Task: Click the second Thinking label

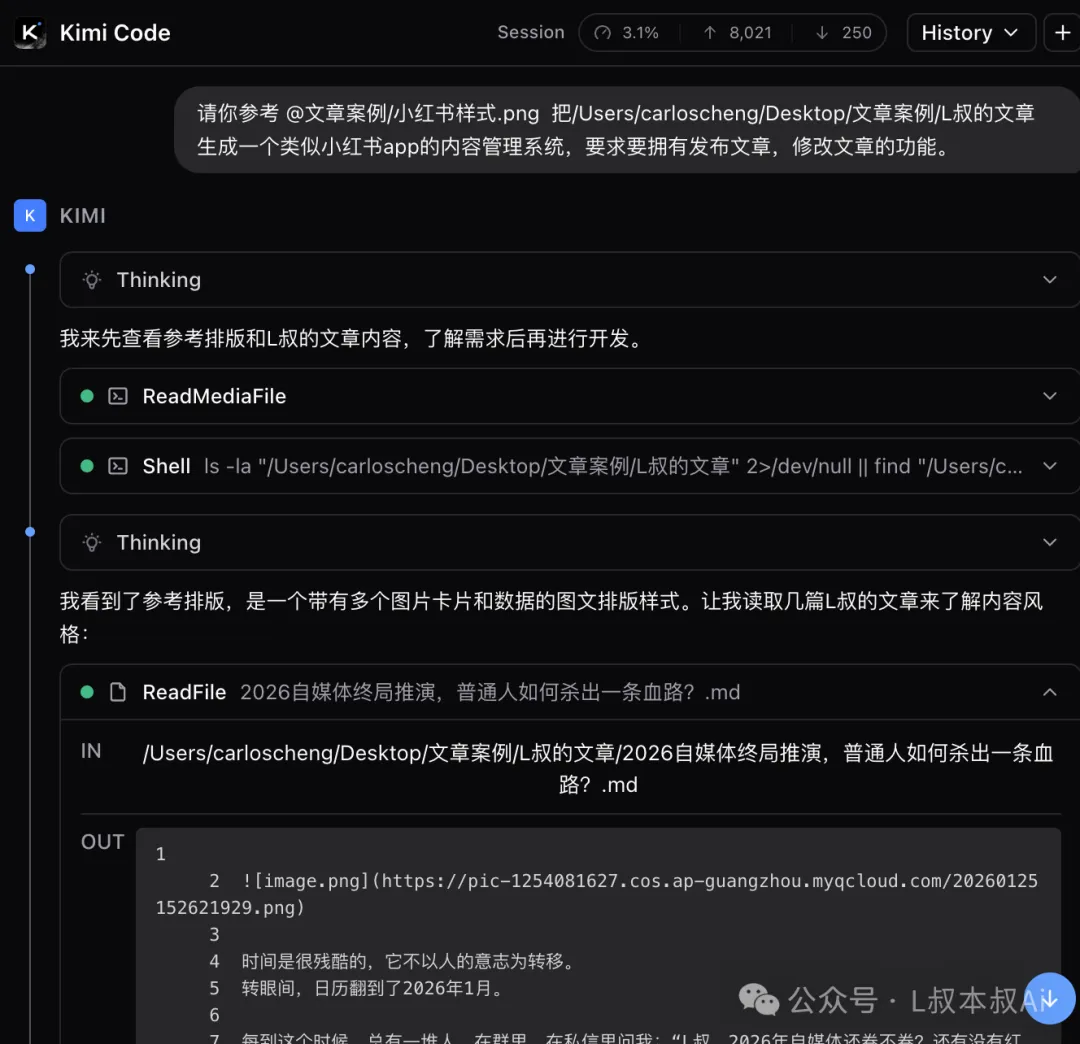Action: pyautogui.click(x=158, y=543)
